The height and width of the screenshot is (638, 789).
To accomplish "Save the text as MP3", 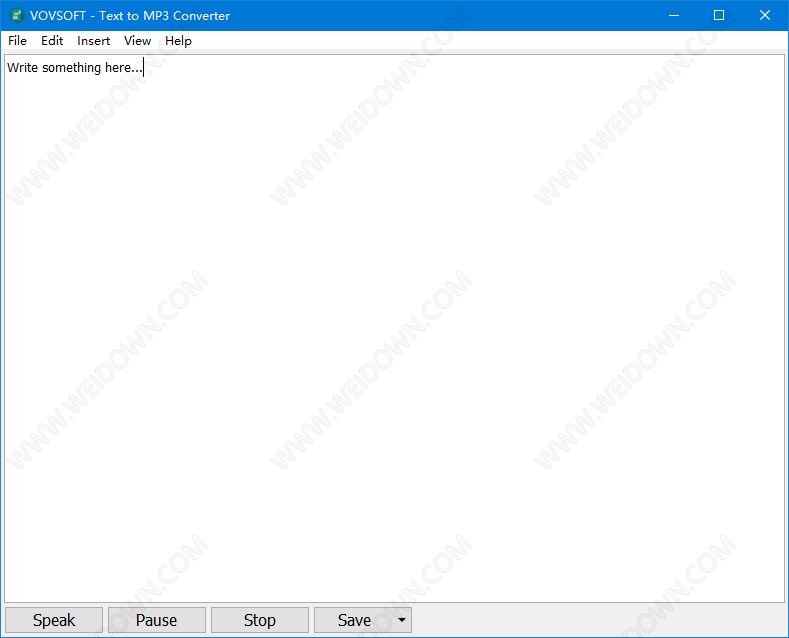I will [x=354, y=620].
